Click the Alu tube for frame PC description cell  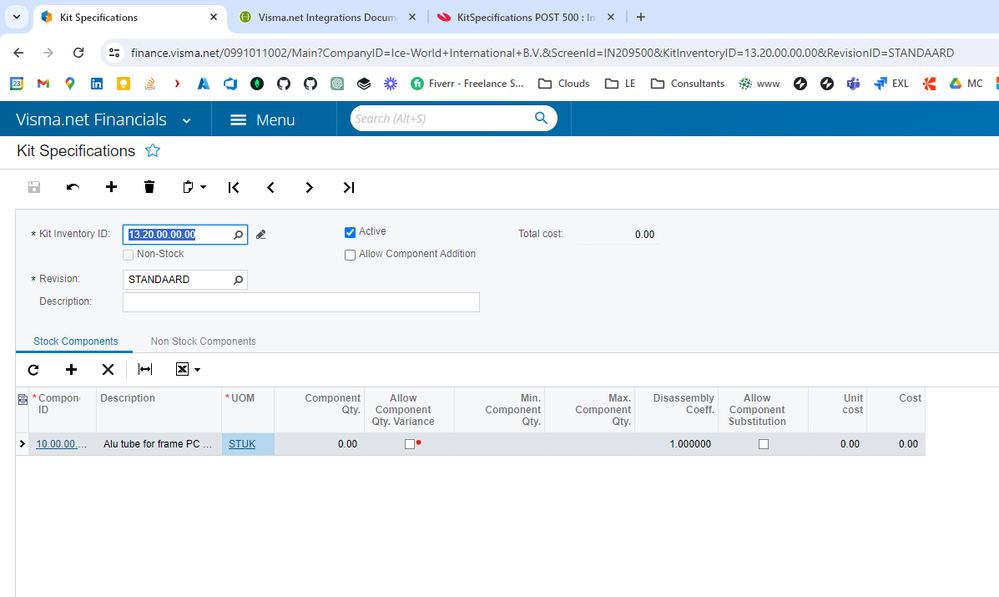(x=158, y=444)
